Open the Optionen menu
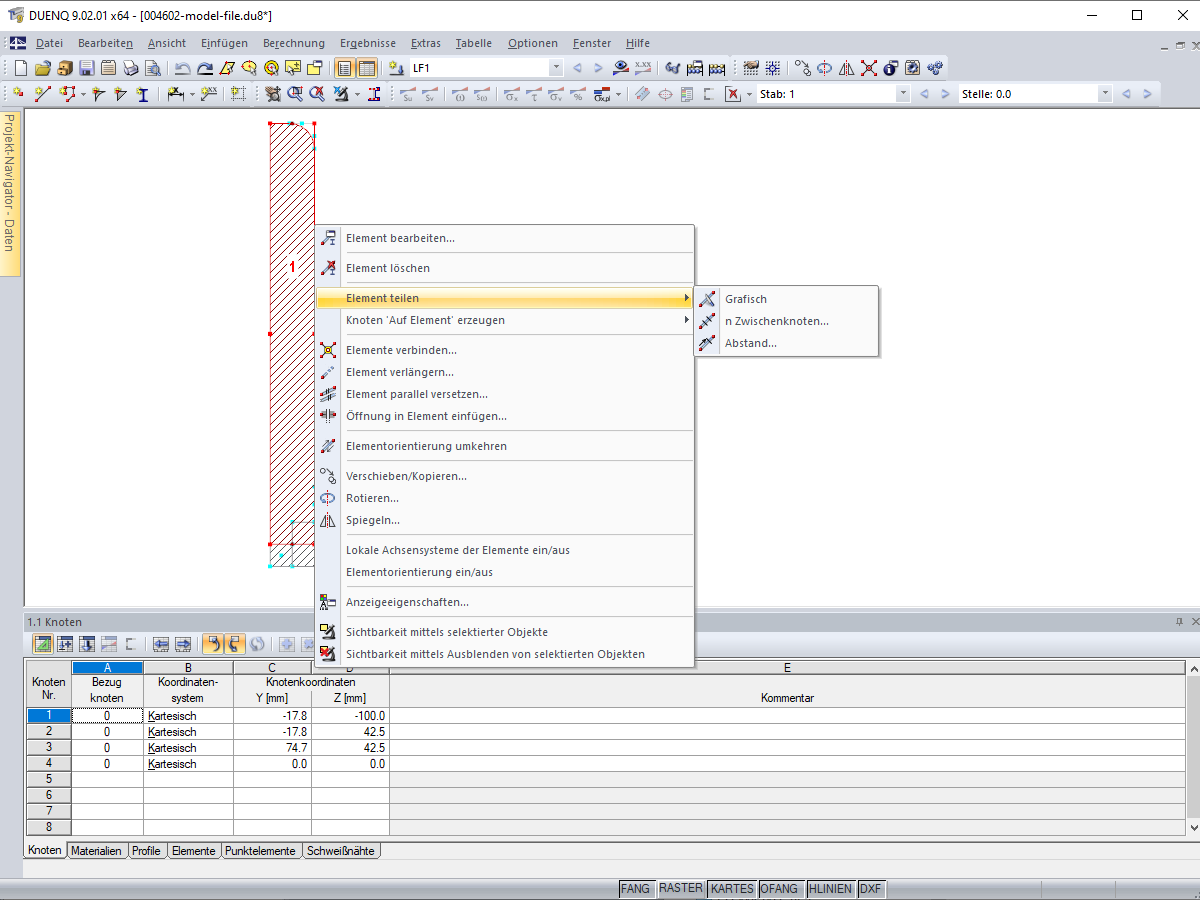This screenshot has height=900, width=1200. 533,43
